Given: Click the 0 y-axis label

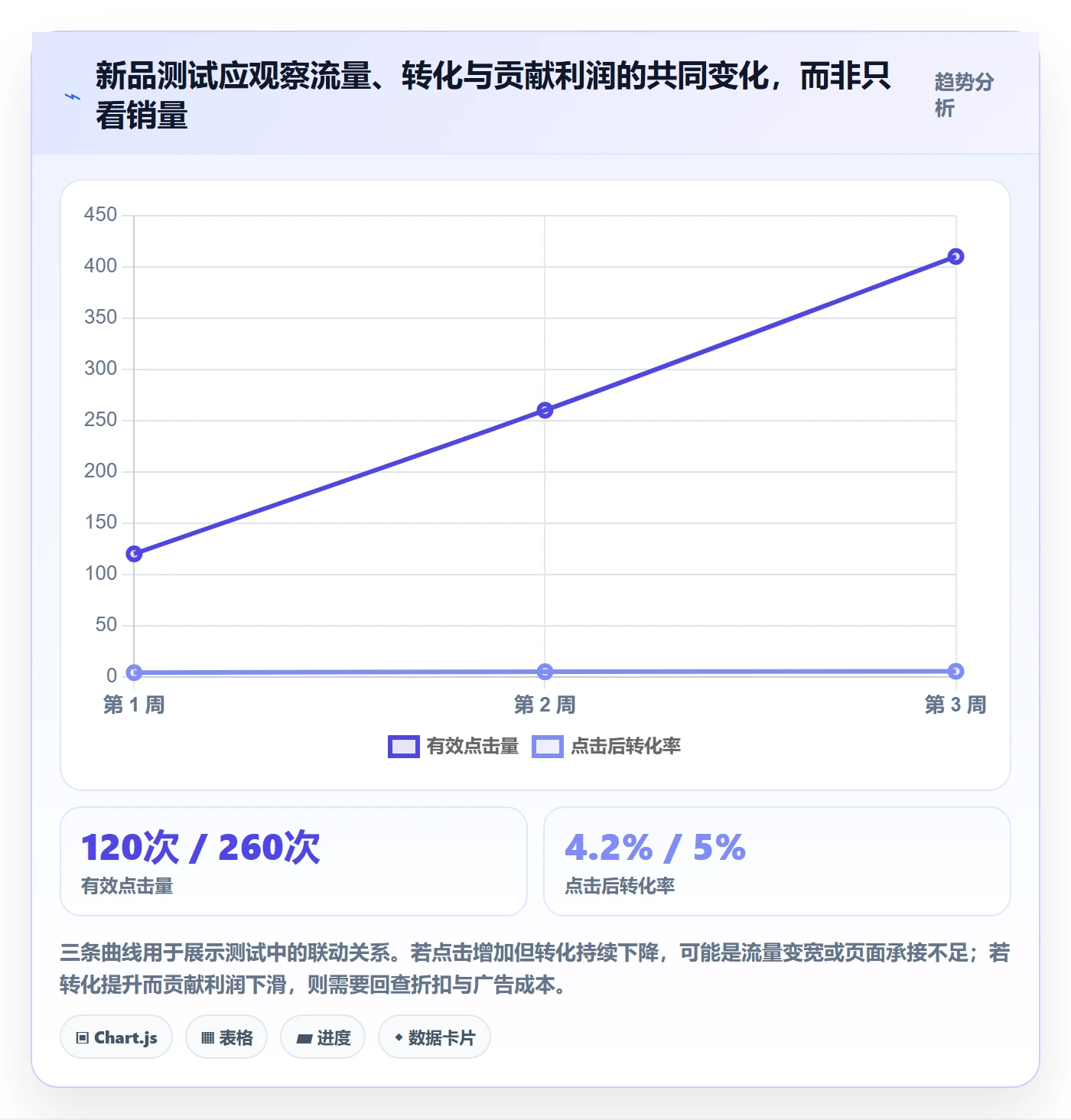Looking at the screenshot, I should pos(112,676).
